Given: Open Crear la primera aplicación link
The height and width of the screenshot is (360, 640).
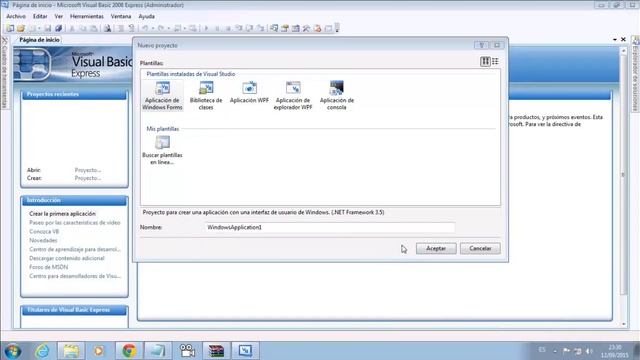Looking at the screenshot, I should coord(62,214).
